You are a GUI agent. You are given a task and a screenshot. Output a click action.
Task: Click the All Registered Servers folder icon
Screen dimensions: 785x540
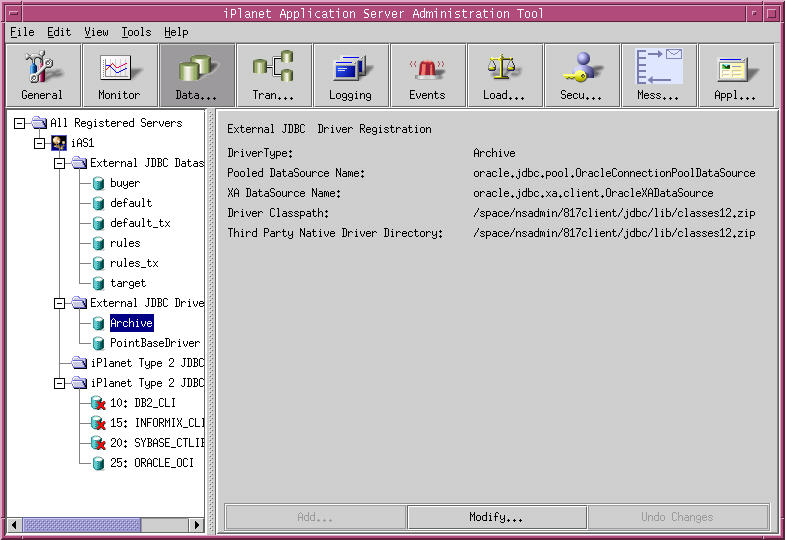pyautogui.click(x=39, y=123)
